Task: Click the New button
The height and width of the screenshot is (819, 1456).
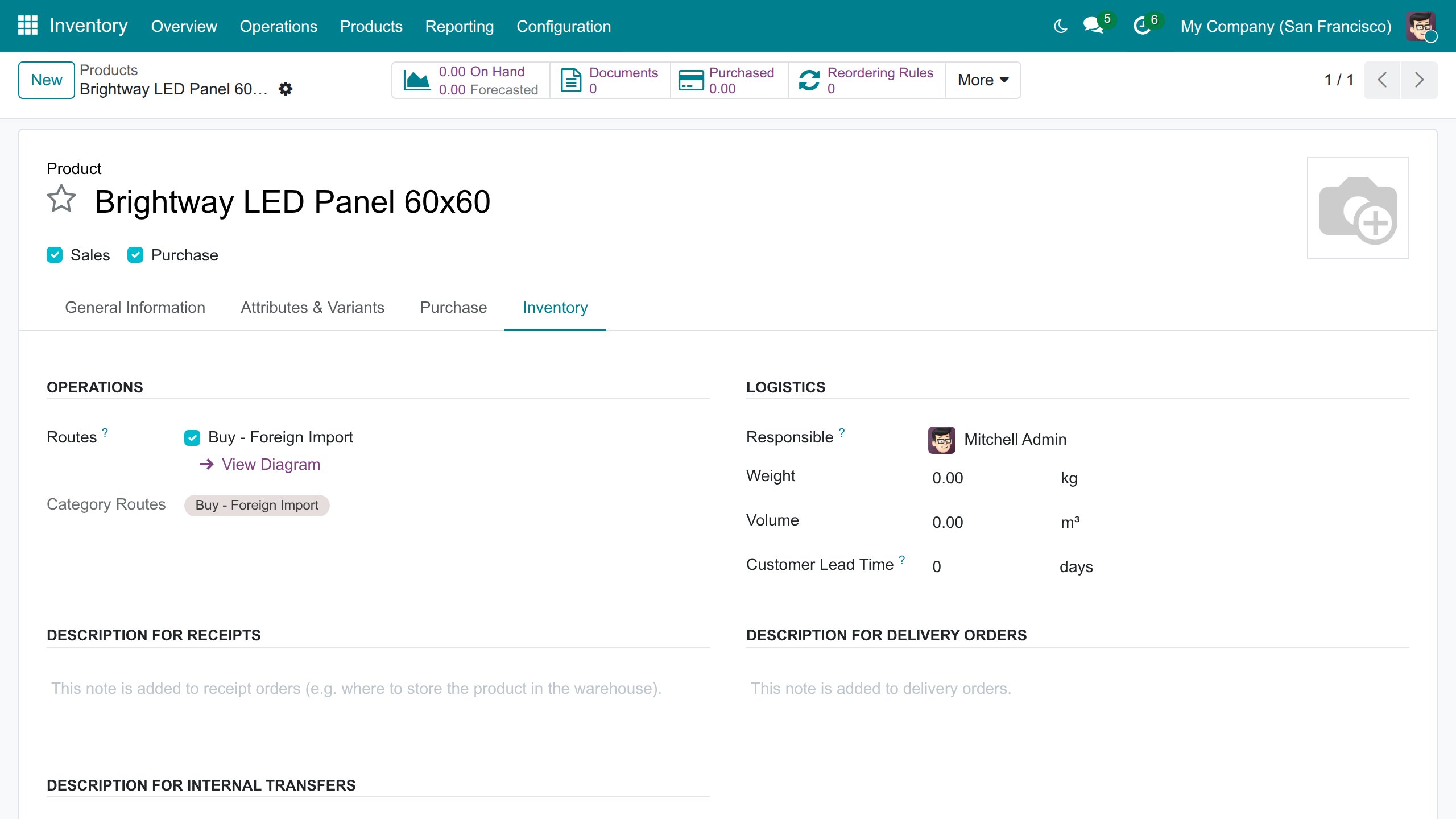Action: [47, 80]
